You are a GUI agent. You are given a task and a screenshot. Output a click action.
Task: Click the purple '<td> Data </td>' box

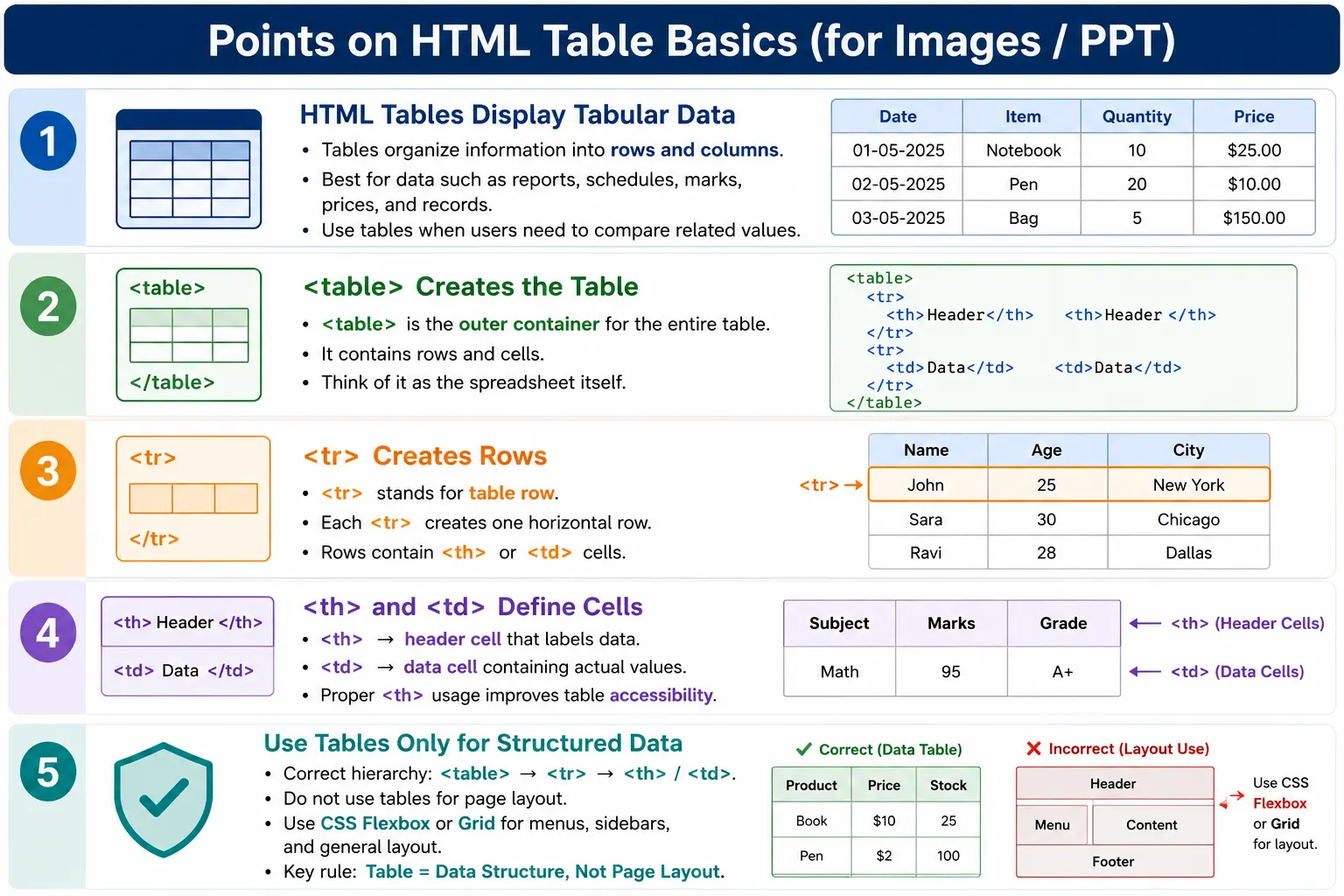(188, 671)
